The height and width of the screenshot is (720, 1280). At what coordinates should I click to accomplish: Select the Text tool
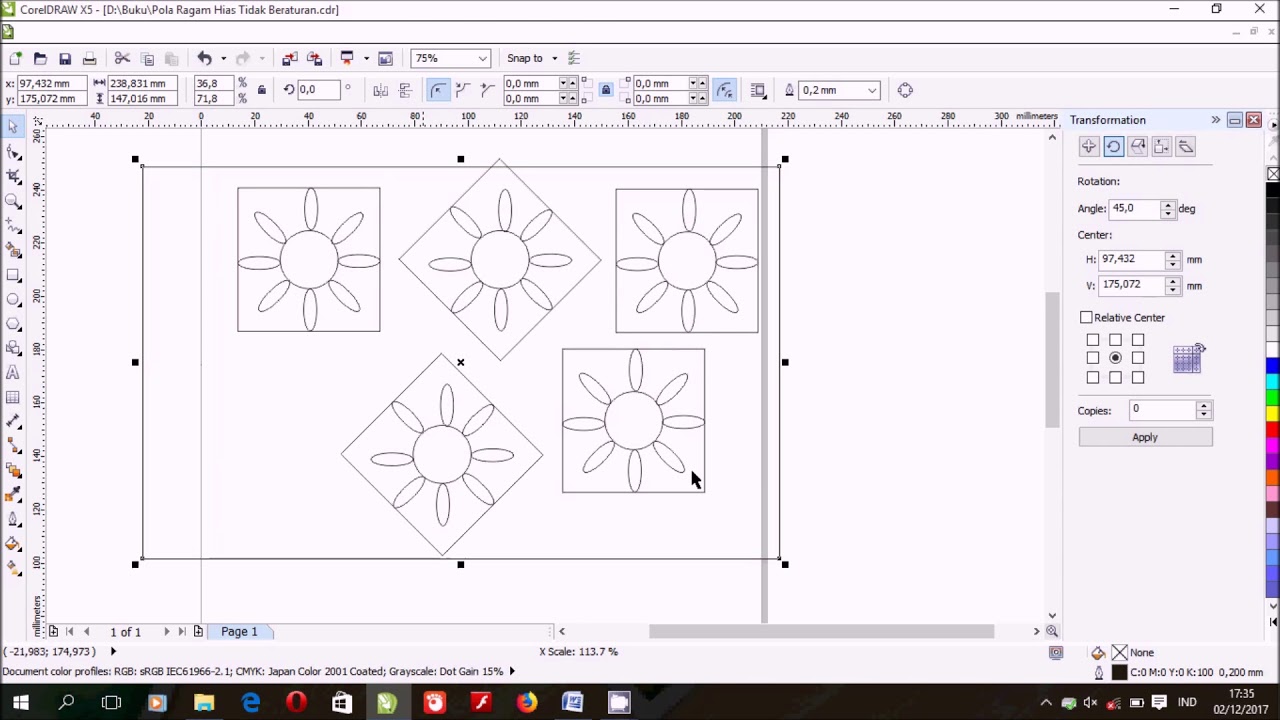point(13,372)
